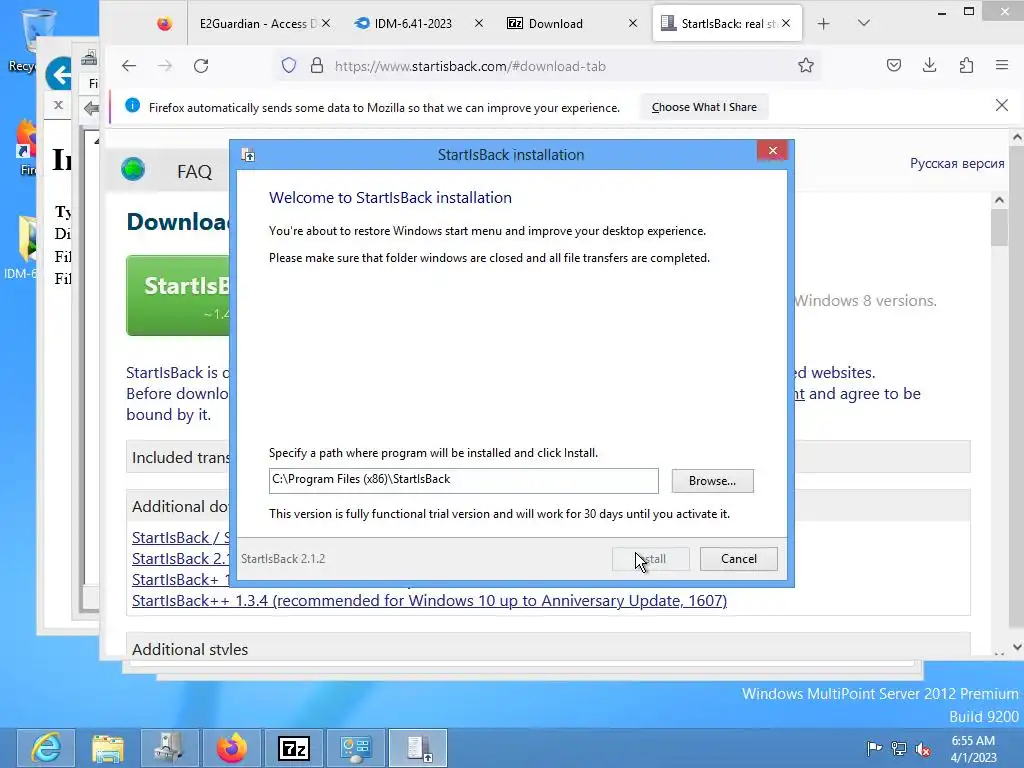1024x768 pixels.
Task: Bookmark this page with the star
Action: (806, 65)
